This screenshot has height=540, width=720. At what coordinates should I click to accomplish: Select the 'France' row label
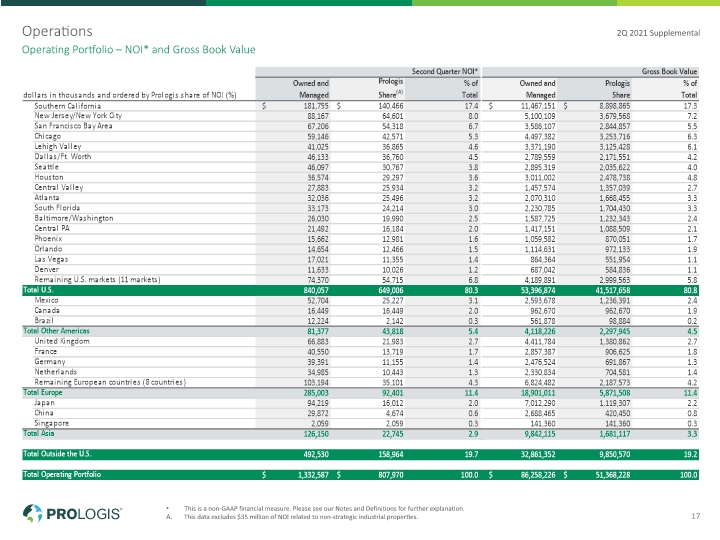(x=45, y=351)
